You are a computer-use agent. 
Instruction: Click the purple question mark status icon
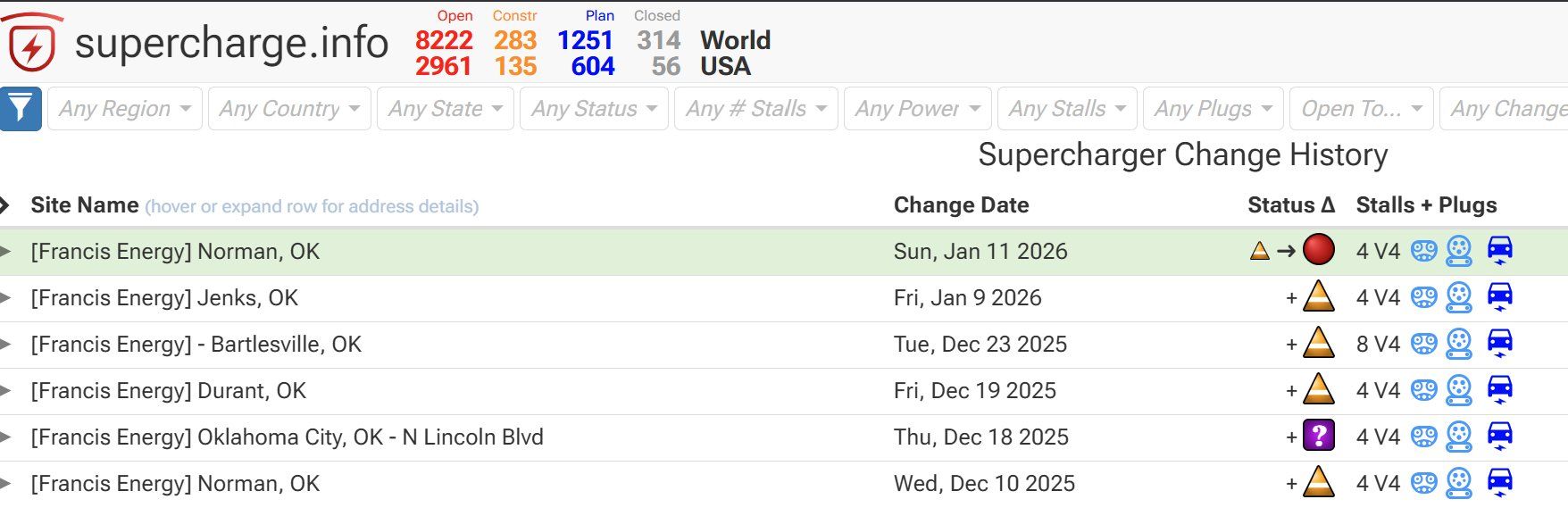1319,437
